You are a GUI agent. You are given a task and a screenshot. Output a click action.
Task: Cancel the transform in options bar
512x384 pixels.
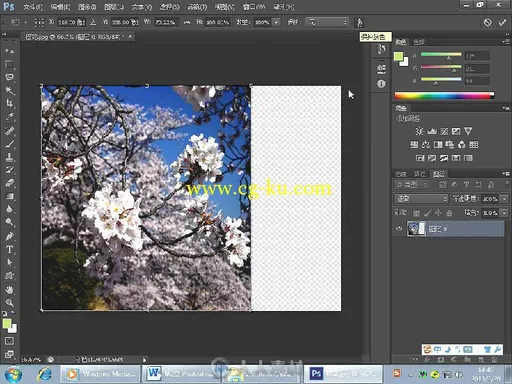point(487,22)
